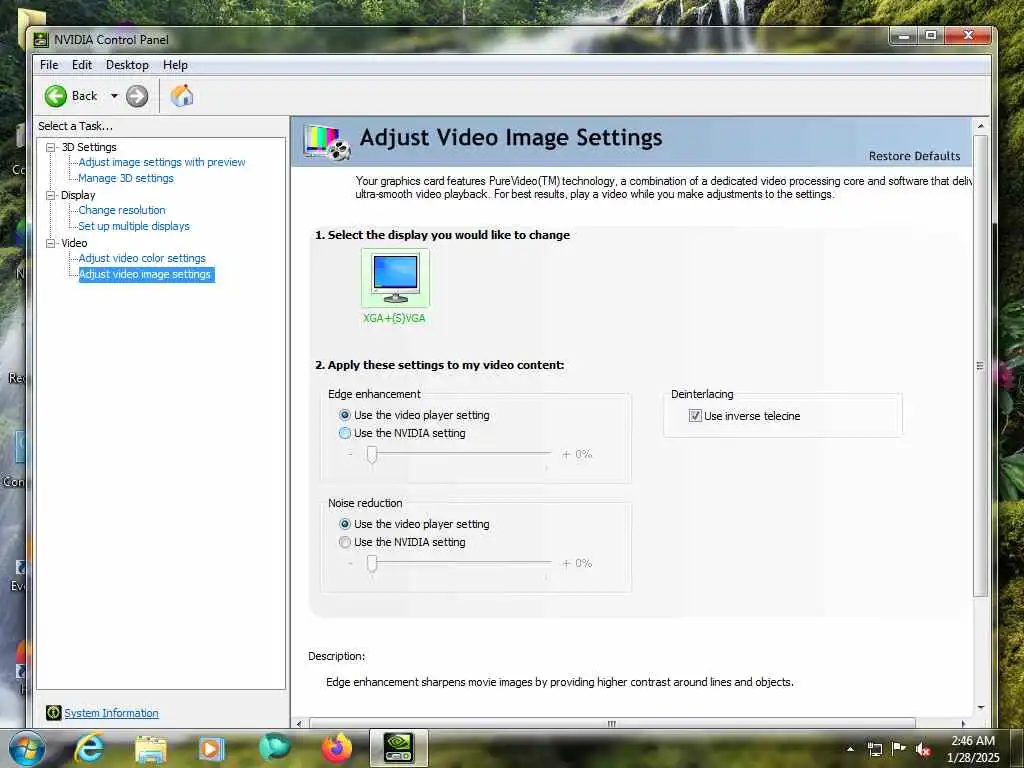Viewport: 1024px width, 768px height.
Task: Click the Noise reduction slider thumb
Action: pyautogui.click(x=372, y=564)
